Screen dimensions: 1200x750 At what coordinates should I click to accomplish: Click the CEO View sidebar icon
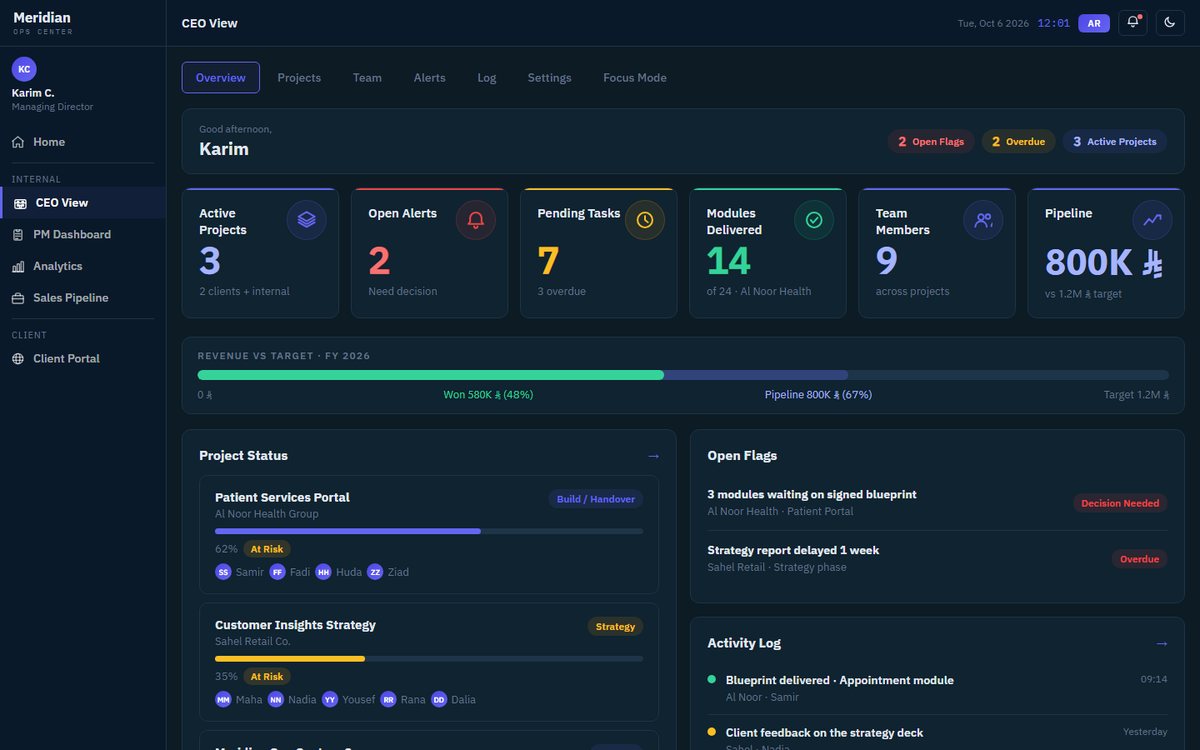(x=19, y=203)
